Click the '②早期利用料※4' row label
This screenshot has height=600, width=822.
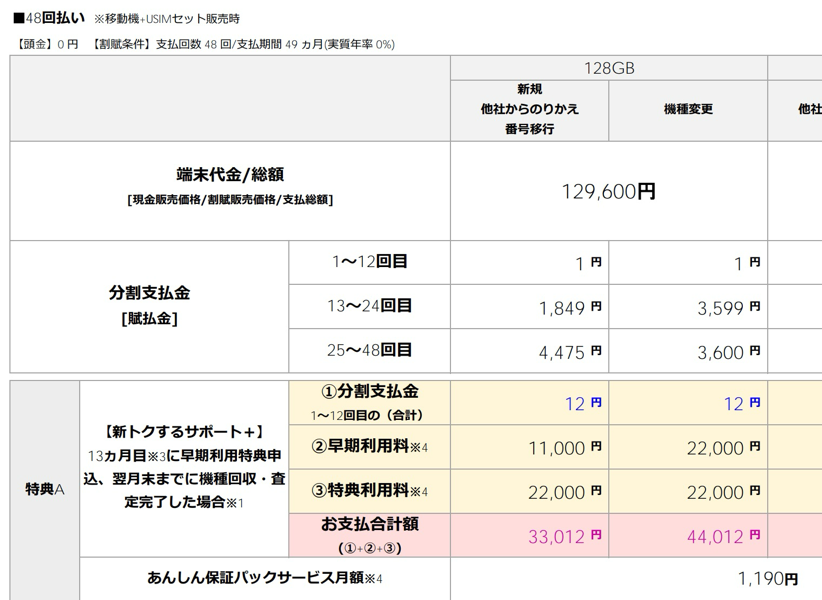point(370,446)
